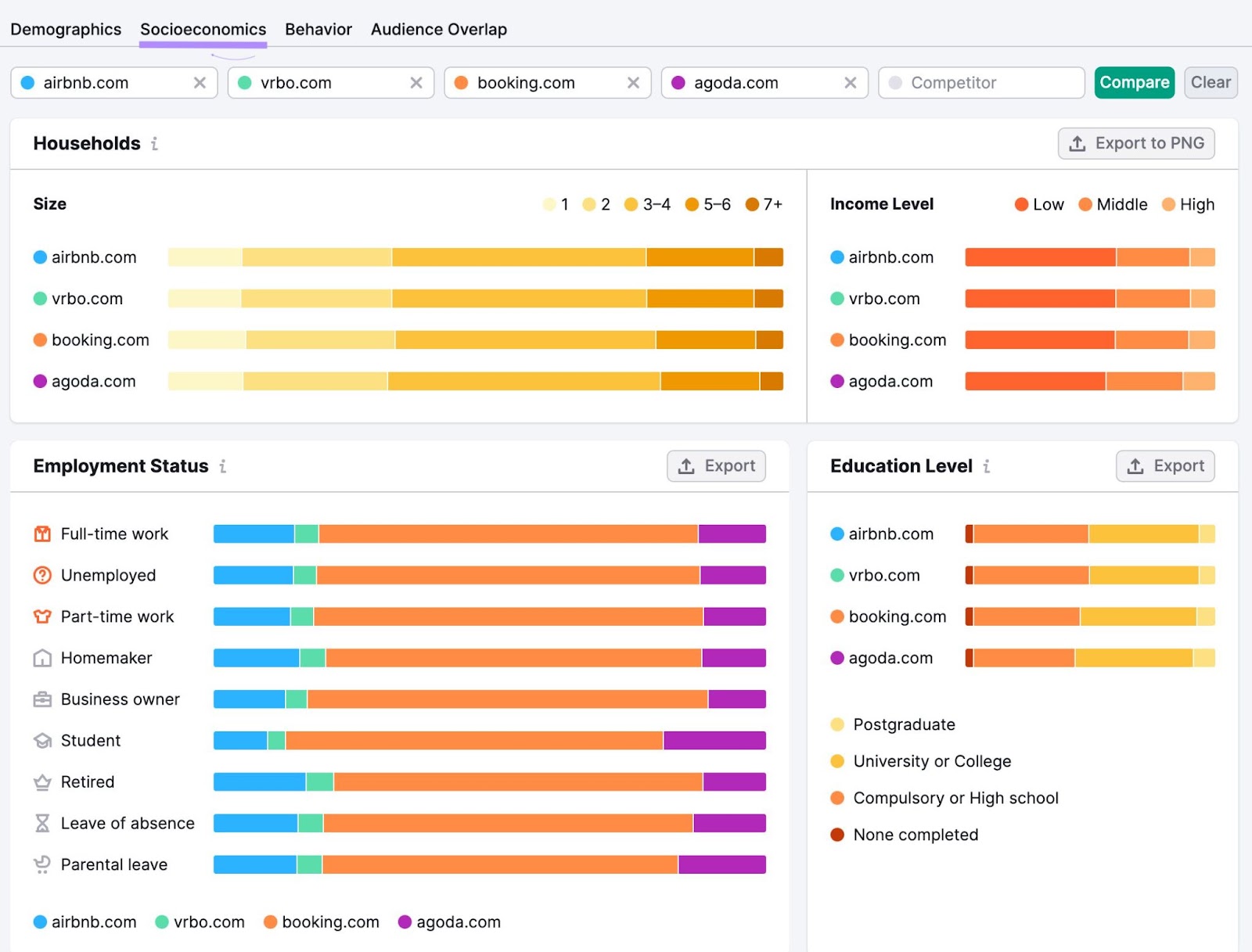Click the Full-time work icon
Image resolution: width=1252 pixels, height=952 pixels.
(41, 533)
